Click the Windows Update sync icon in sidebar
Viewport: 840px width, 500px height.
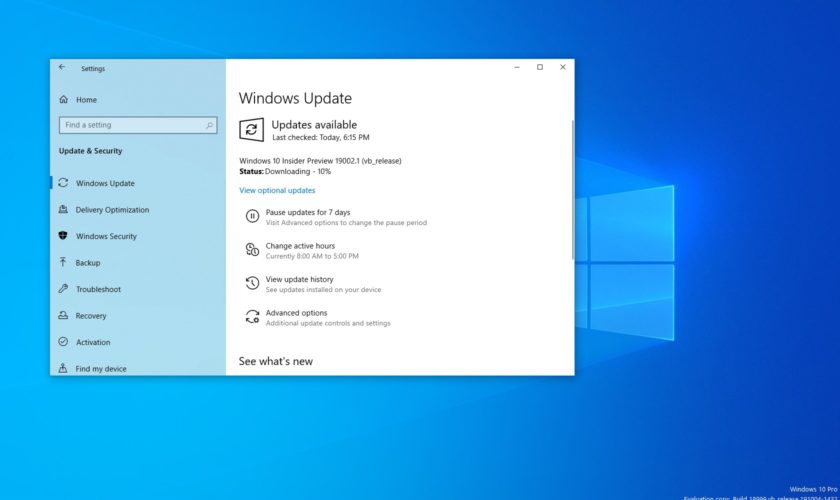pyautogui.click(x=63, y=183)
